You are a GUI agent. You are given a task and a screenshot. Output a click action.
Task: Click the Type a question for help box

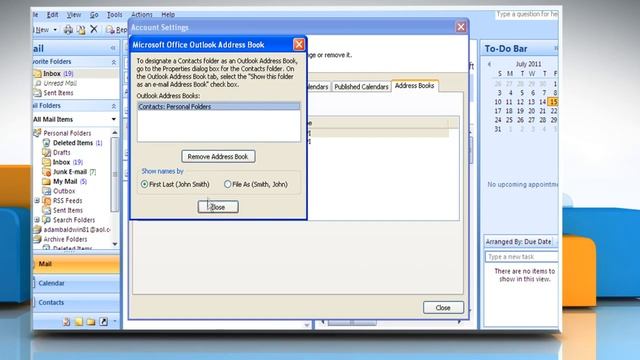pyautogui.click(x=527, y=14)
